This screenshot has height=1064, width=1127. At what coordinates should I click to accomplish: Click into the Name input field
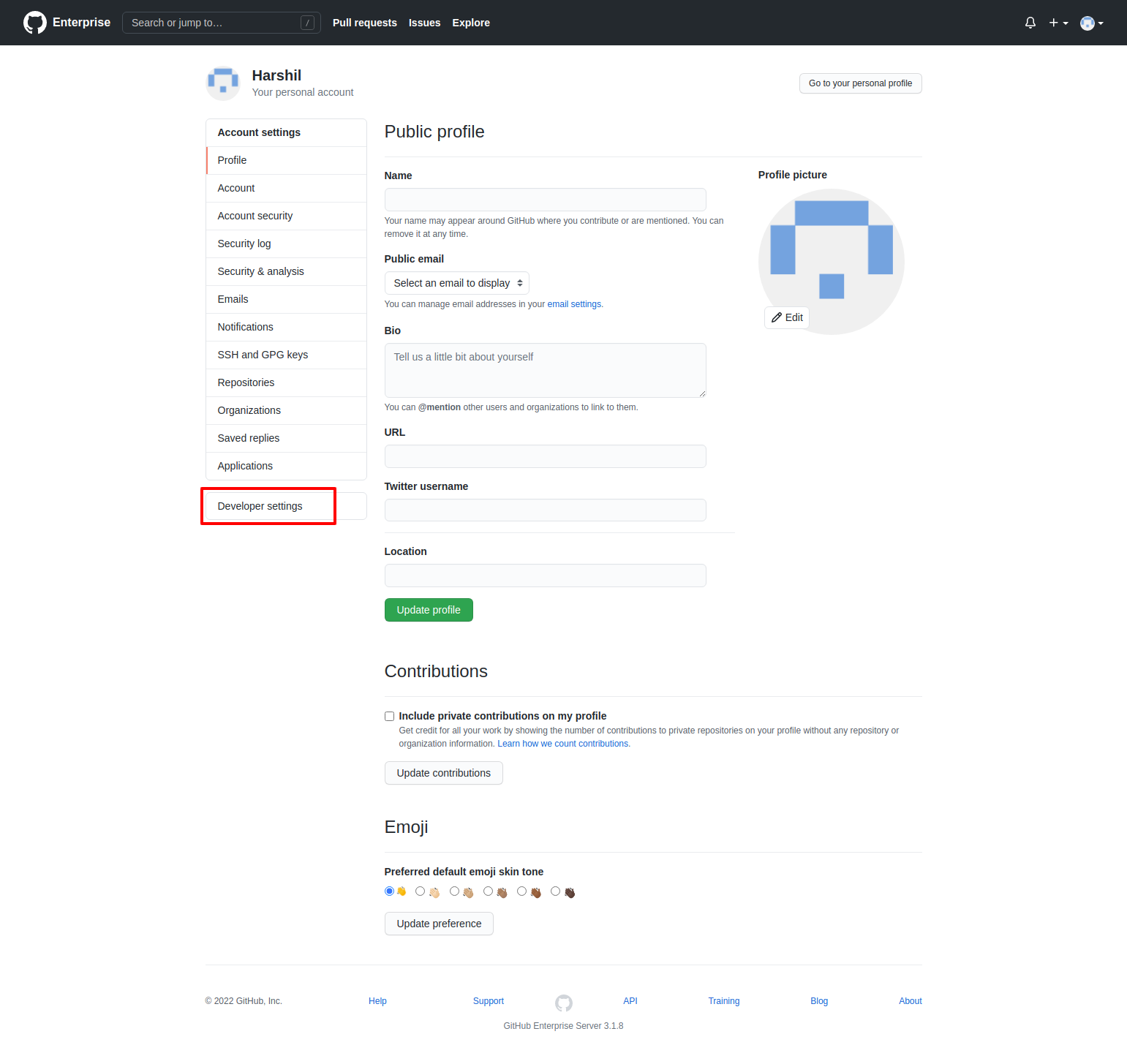coord(545,200)
